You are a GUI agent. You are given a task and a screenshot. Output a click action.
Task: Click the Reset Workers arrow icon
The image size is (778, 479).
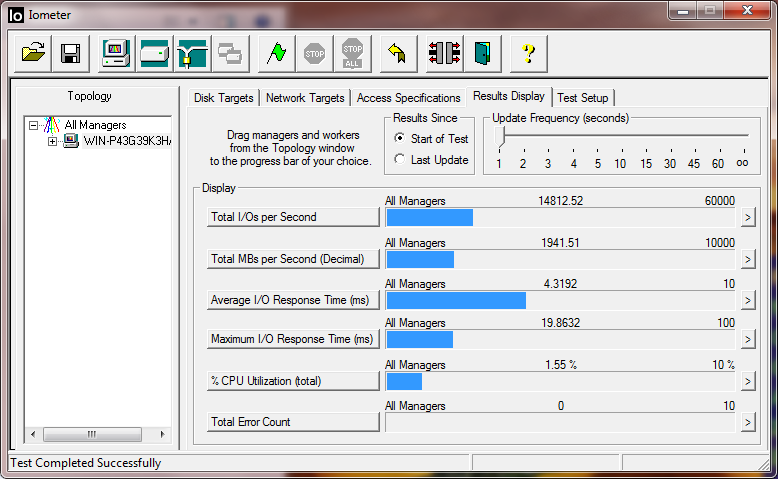397,54
